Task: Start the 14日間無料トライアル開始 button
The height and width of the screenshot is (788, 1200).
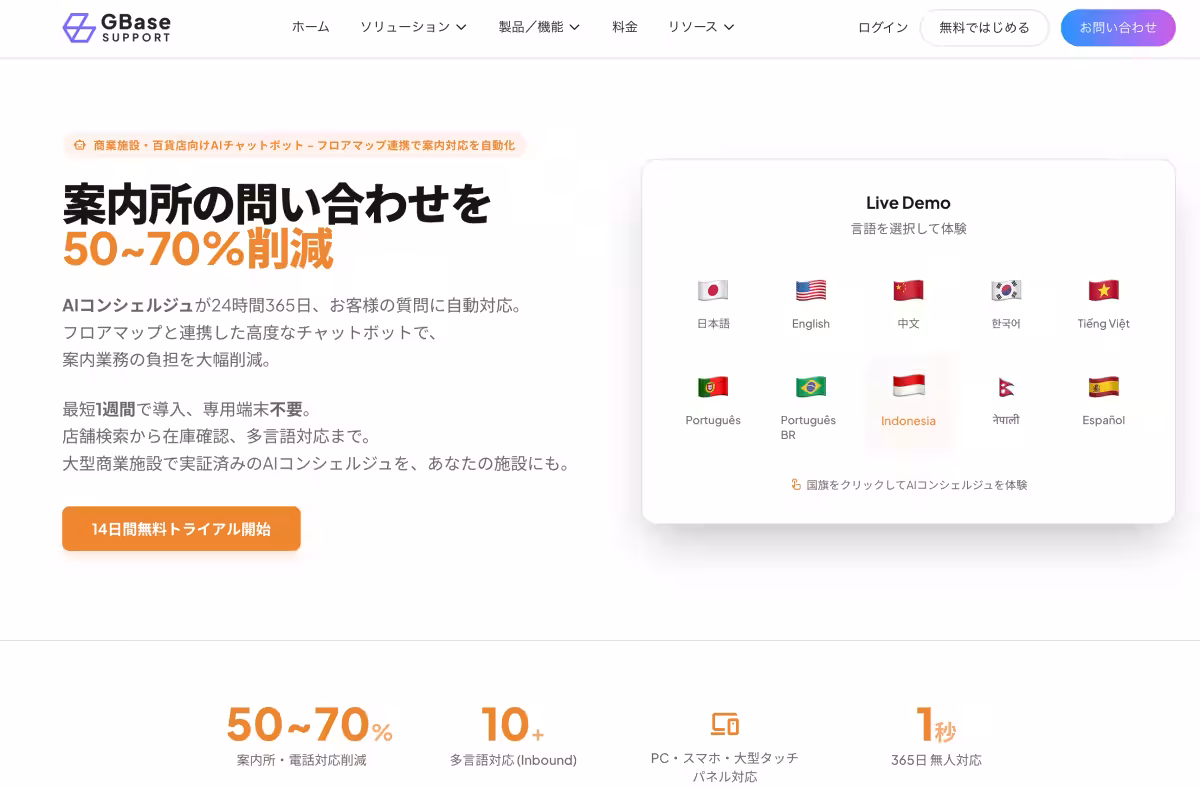Action: pos(181,529)
